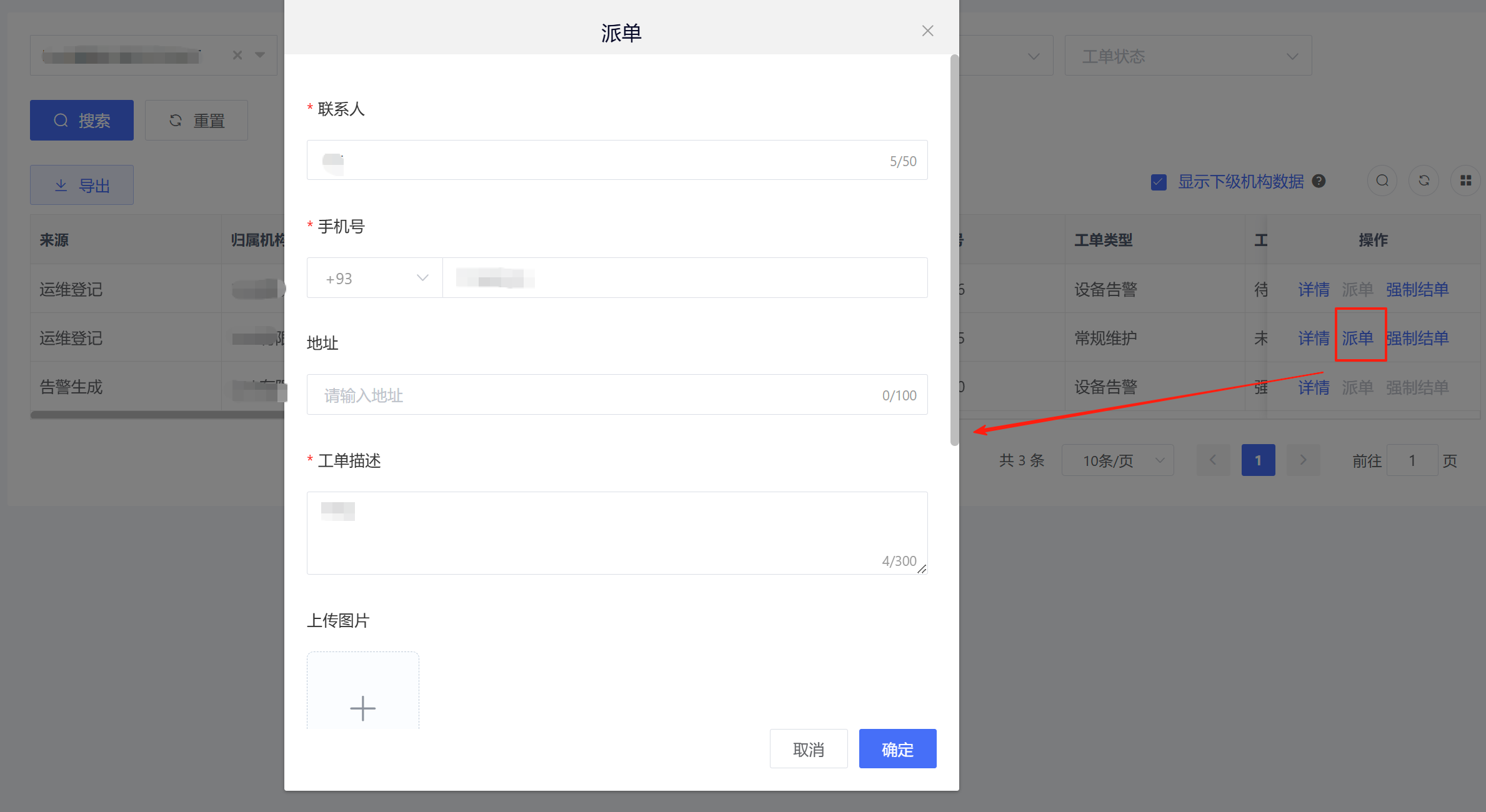This screenshot has height=812, width=1486.
Task: Click the round refresh icon above table
Action: [1424, 181]
